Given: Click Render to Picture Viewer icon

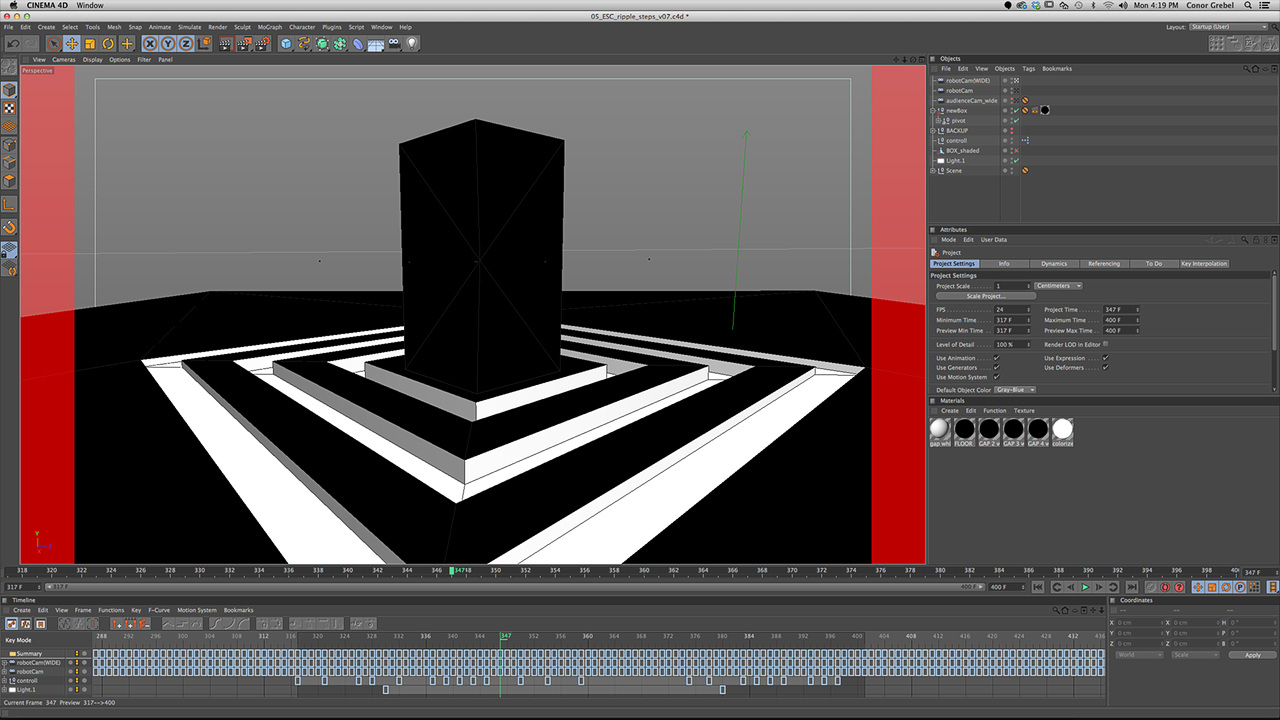Looking at the screenshot, I should [x=244, y=44].
